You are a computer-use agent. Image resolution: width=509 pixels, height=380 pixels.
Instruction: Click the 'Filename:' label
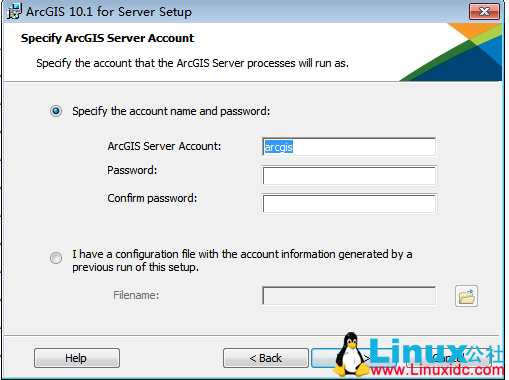pyautogui.click(x=136, y=295)
